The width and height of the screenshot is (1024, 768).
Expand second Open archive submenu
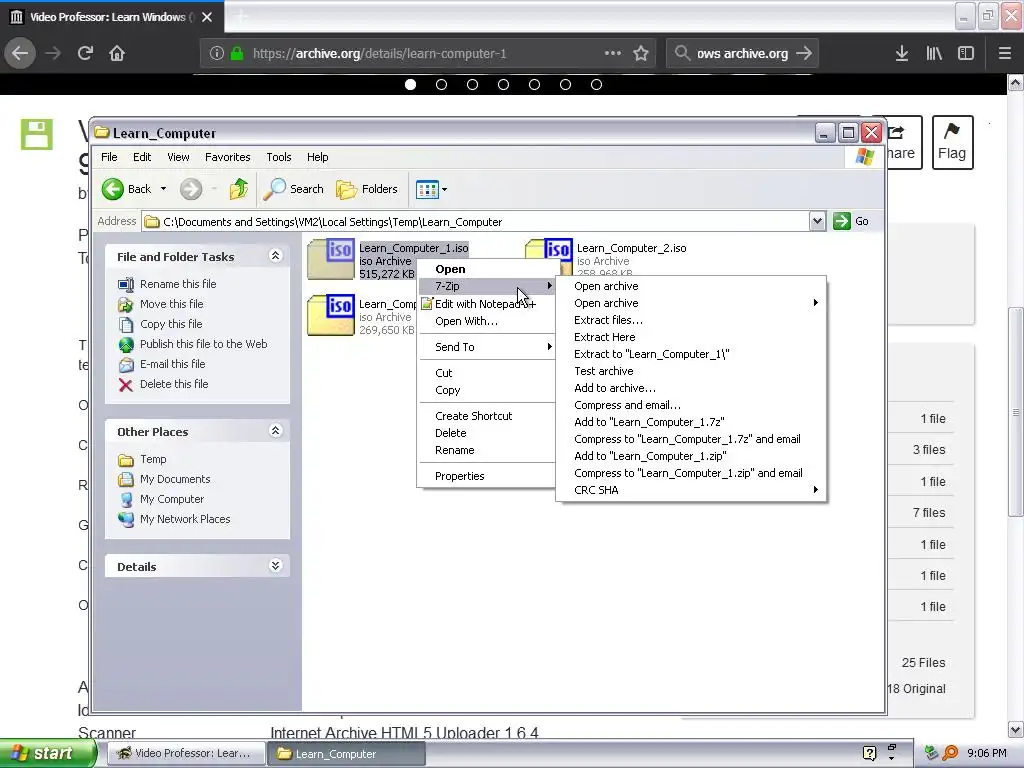click(691, 303)
